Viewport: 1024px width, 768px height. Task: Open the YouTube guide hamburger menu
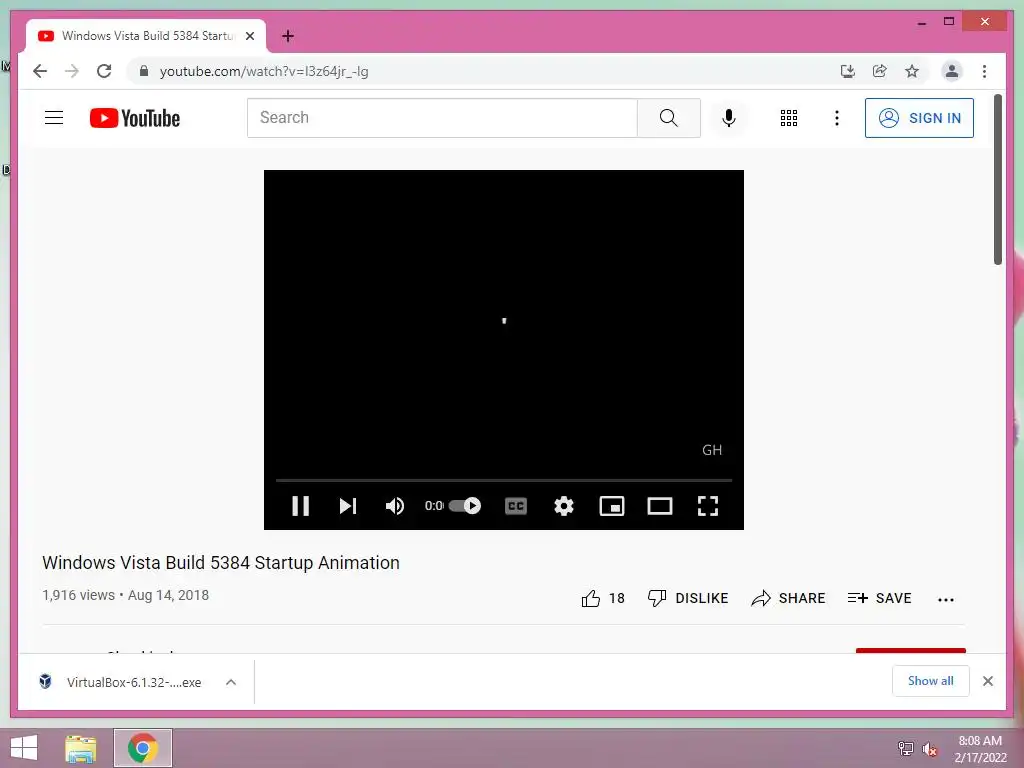(x=54, y=118)
